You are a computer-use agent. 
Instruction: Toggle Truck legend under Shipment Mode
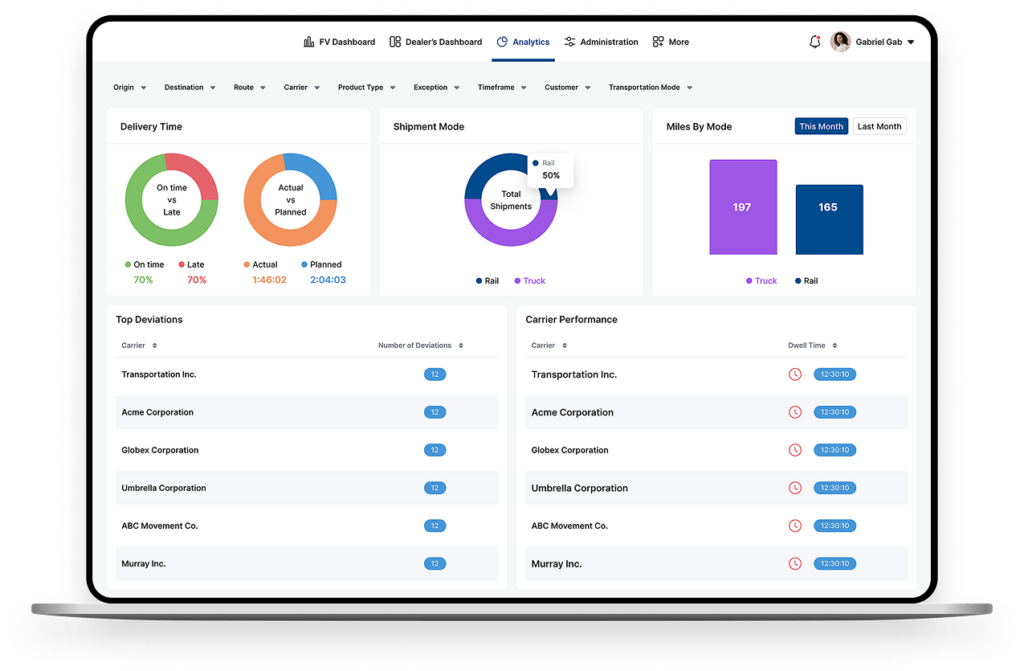[x=530, y=281]
